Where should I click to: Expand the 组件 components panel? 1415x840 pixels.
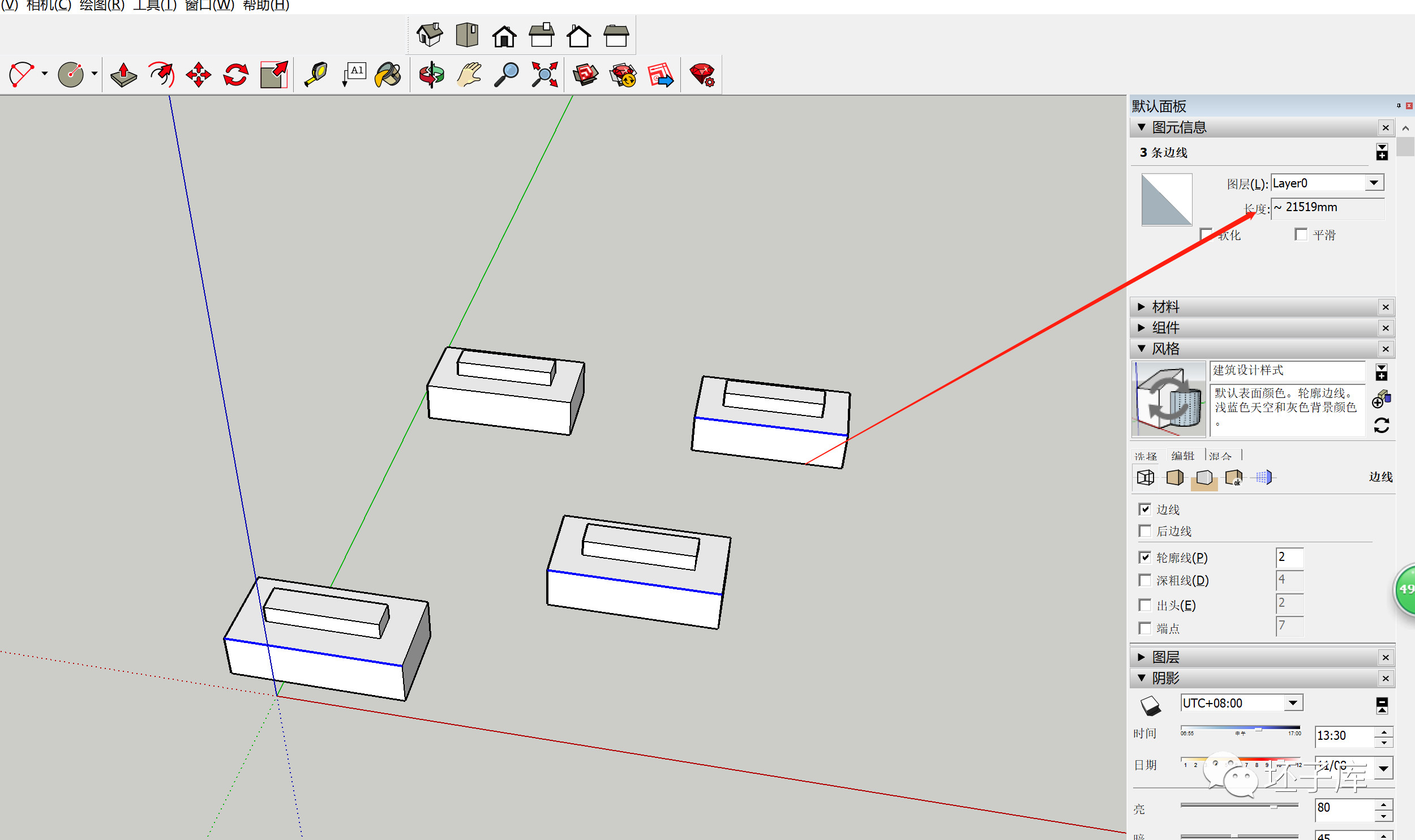[1142, 328]
